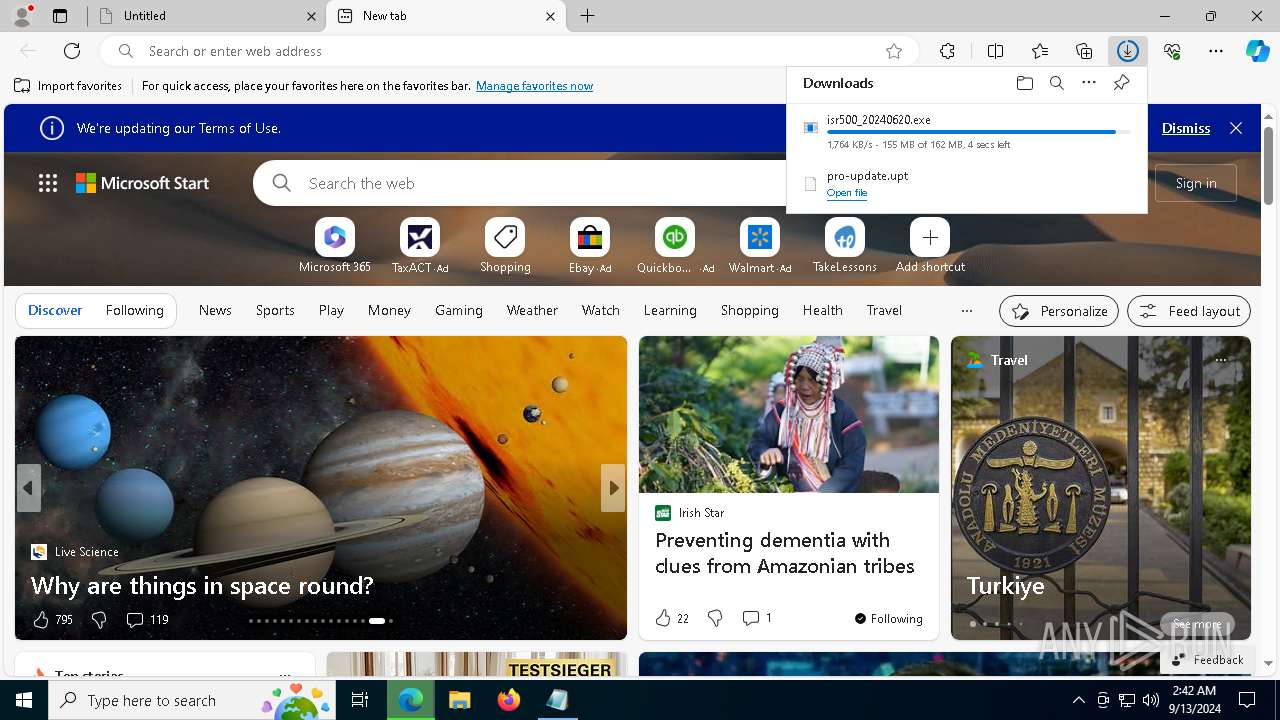Open the Shopping shortcut tile
Image resolution: width=1280 pixels, height=720 pixels.
(505, 246)
